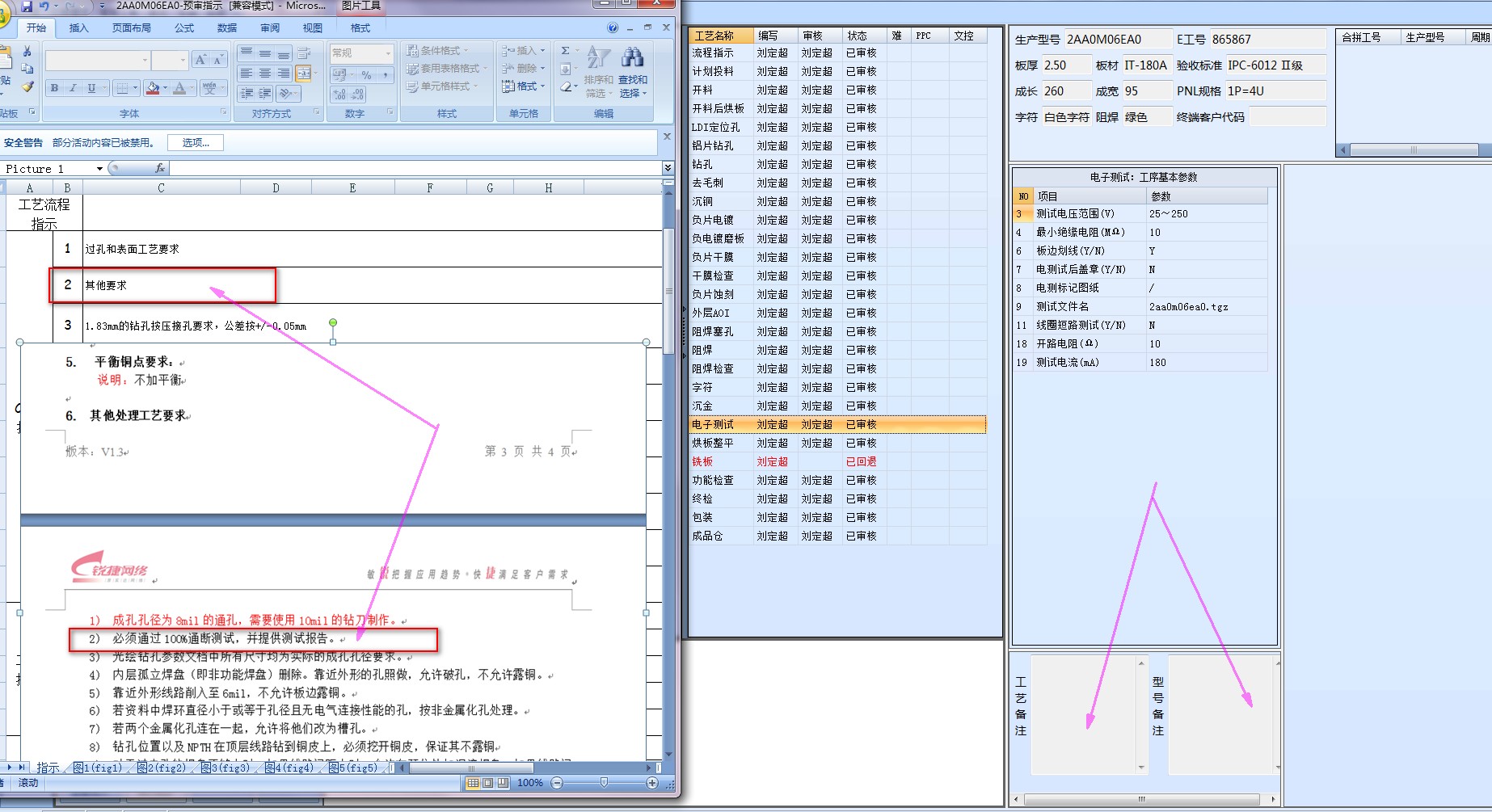Click the Format Painter brush icon

(27, 86)
